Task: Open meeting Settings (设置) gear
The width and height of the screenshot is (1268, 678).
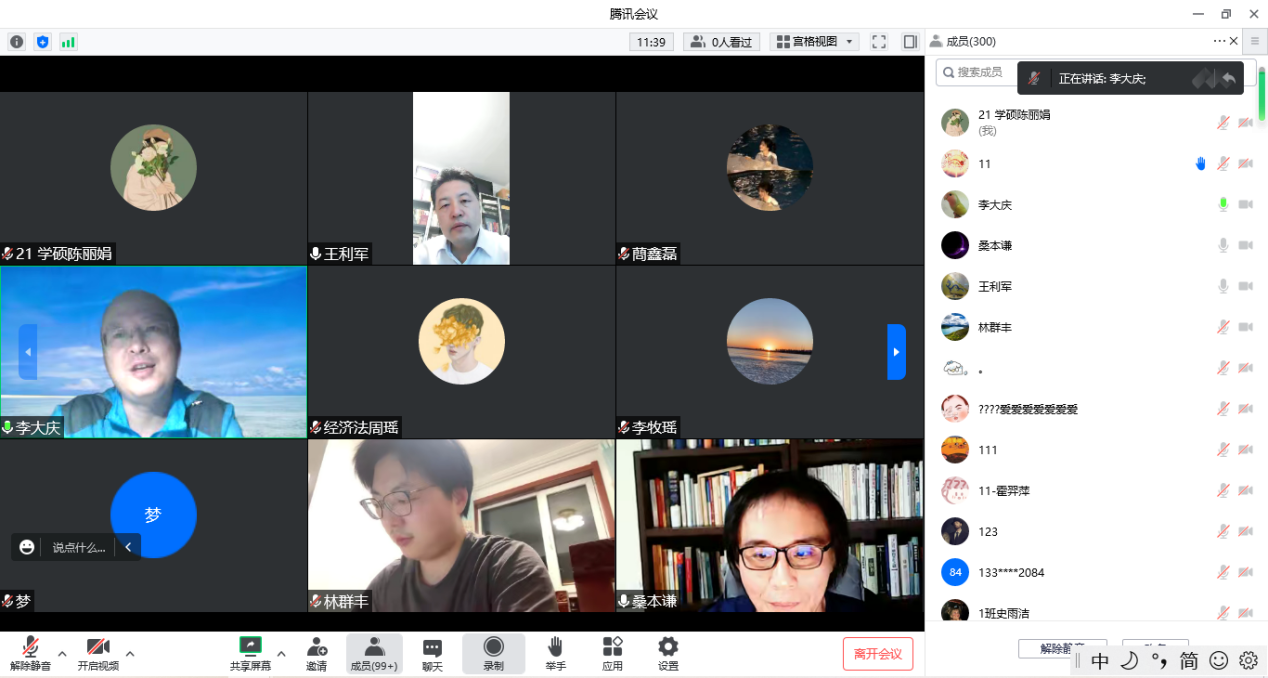Action: coord(668,652)
